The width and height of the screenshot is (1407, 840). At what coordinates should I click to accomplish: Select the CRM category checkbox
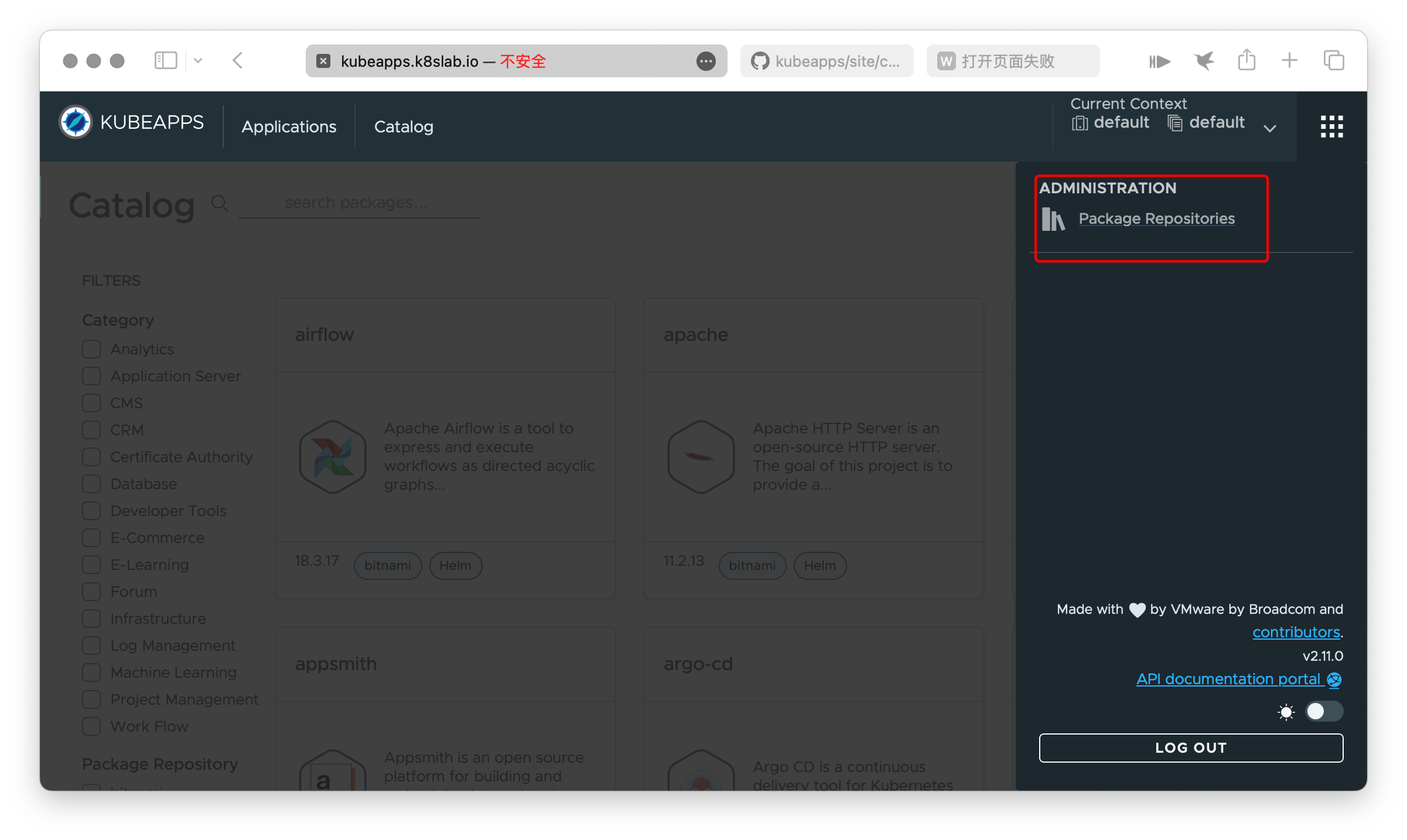(x=91, y=430)
